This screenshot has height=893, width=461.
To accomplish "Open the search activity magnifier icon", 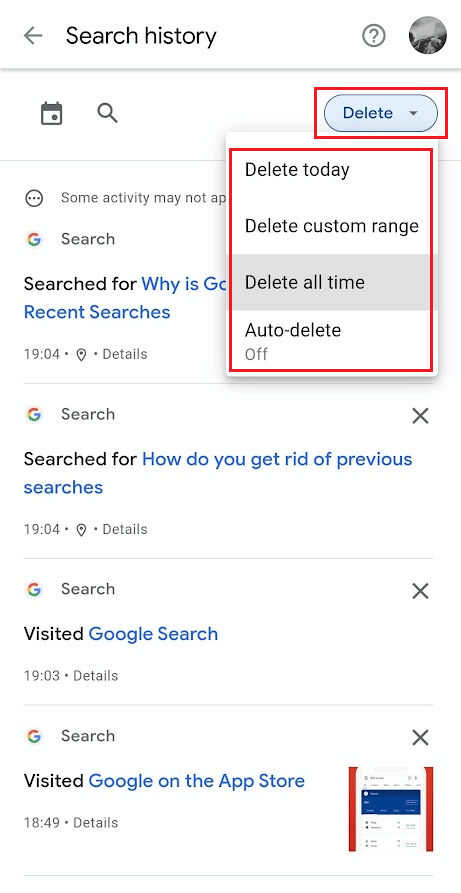I will click(x=107, y=113).
